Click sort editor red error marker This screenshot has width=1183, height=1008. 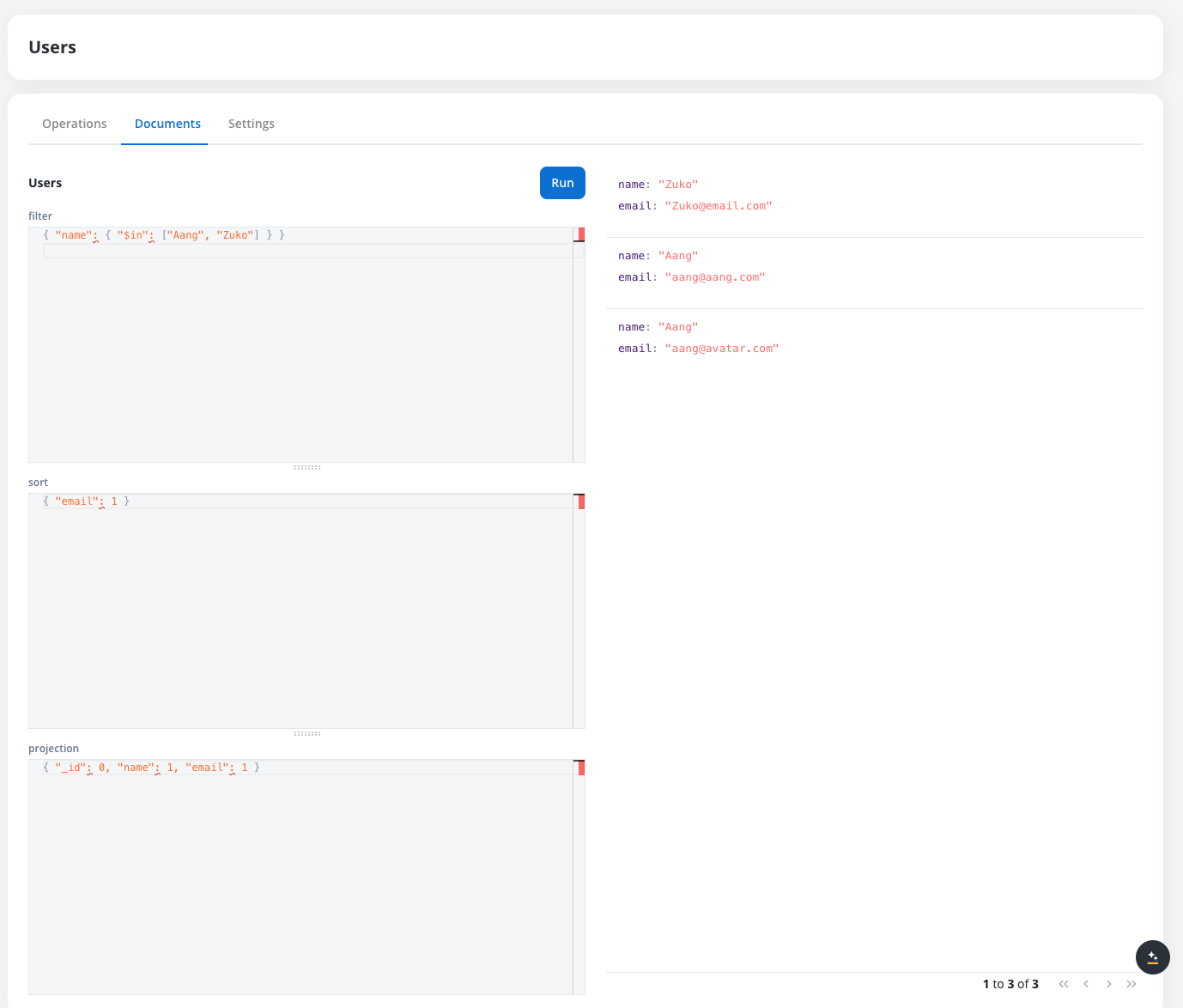581,501
